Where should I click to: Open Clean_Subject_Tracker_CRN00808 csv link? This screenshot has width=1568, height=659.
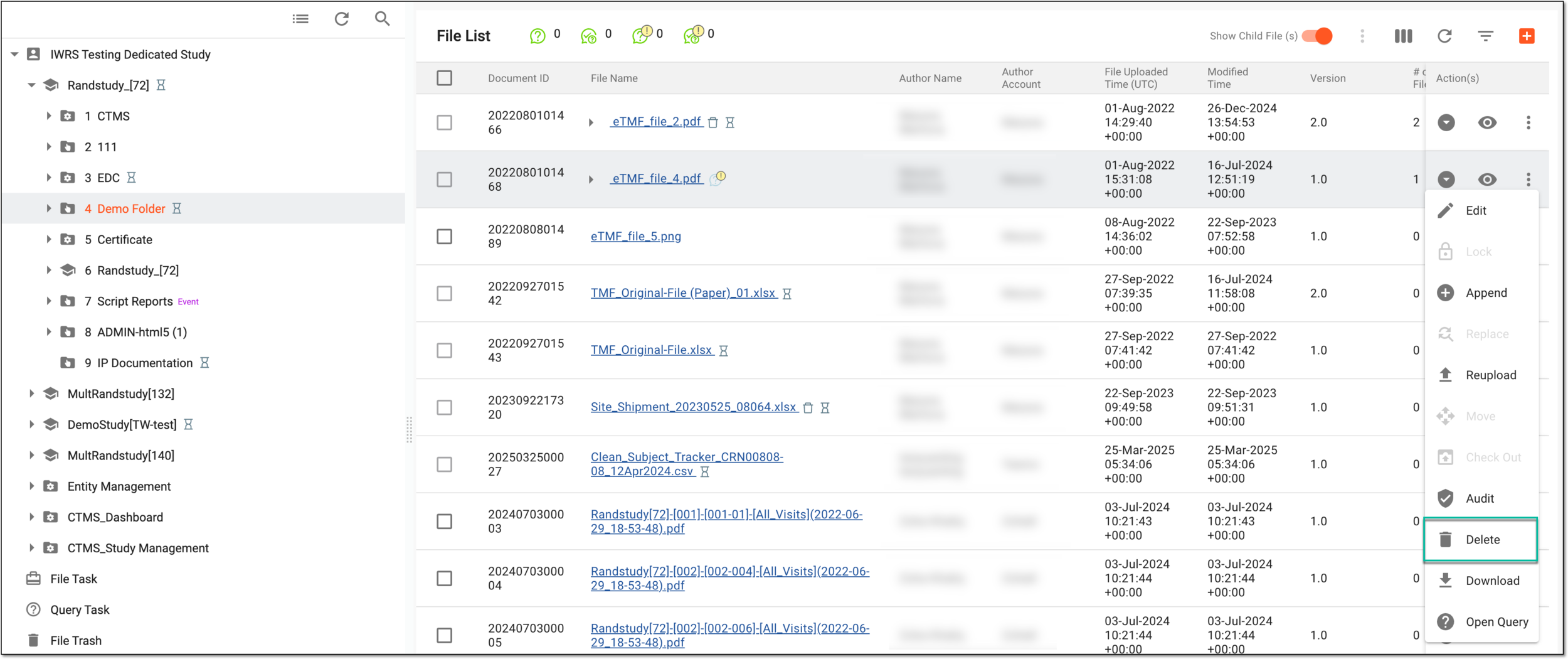(687, 464)
